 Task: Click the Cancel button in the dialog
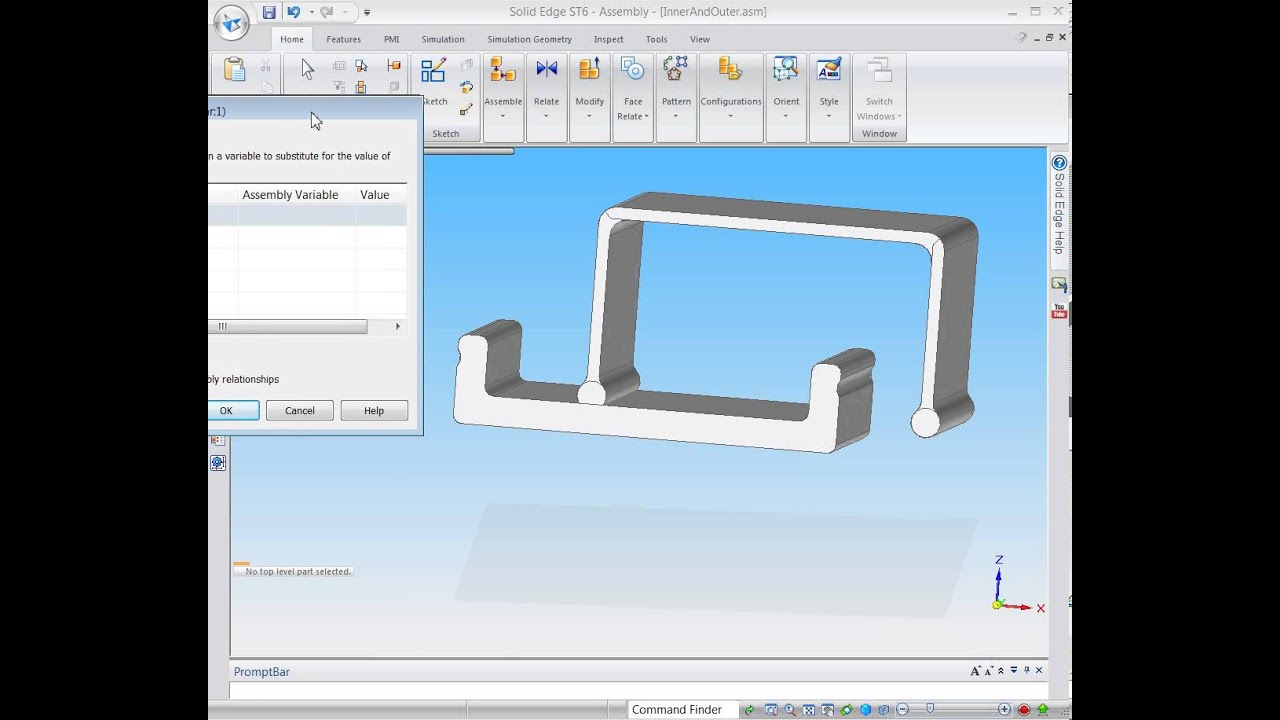pos(300,410)
